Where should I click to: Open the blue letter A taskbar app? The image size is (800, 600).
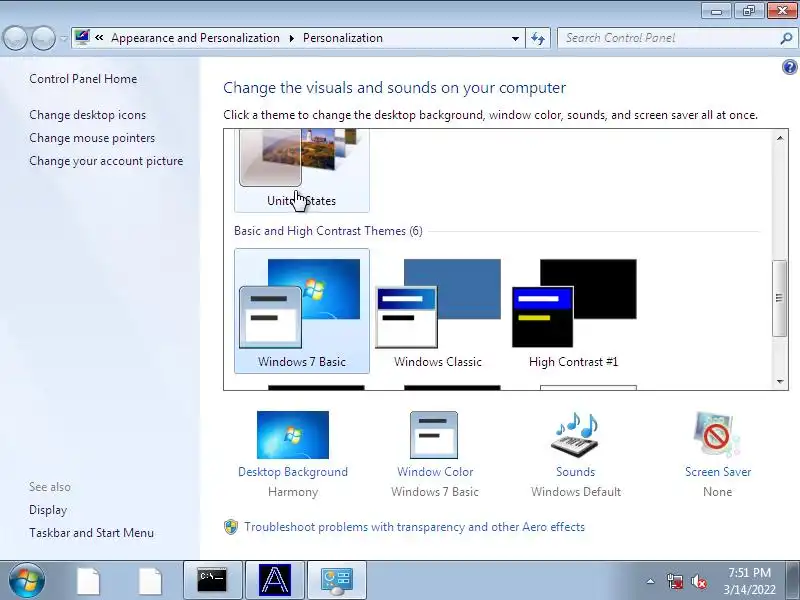[274, 580]
